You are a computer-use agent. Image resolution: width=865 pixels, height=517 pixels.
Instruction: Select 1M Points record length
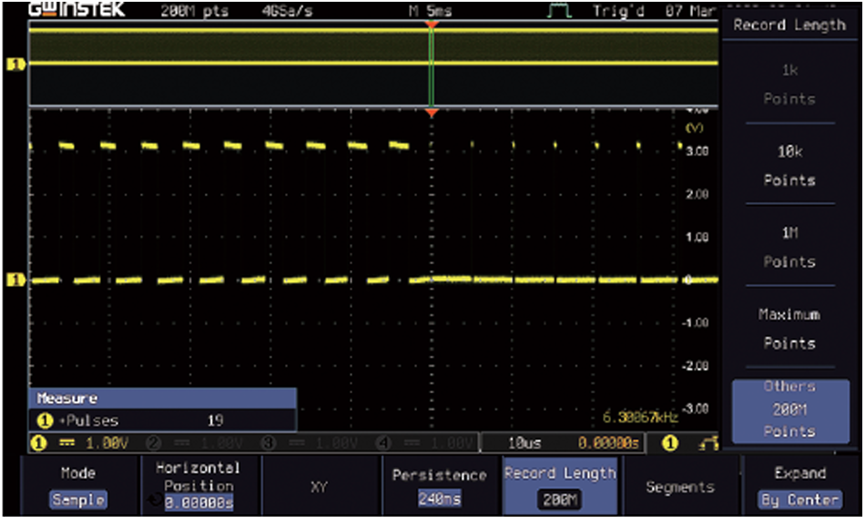789,246
